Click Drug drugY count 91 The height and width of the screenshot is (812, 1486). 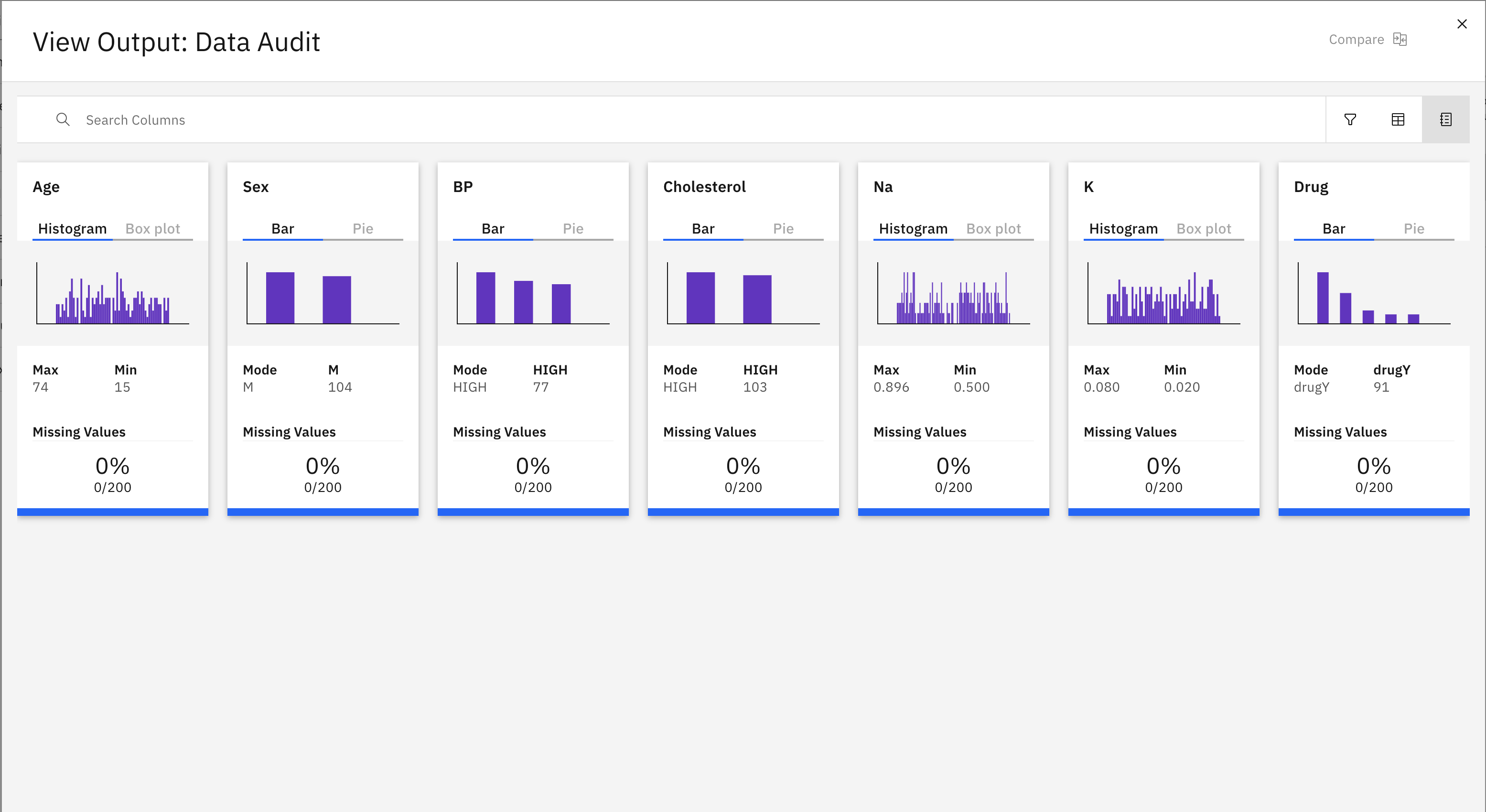click(x=1381, y=387)
